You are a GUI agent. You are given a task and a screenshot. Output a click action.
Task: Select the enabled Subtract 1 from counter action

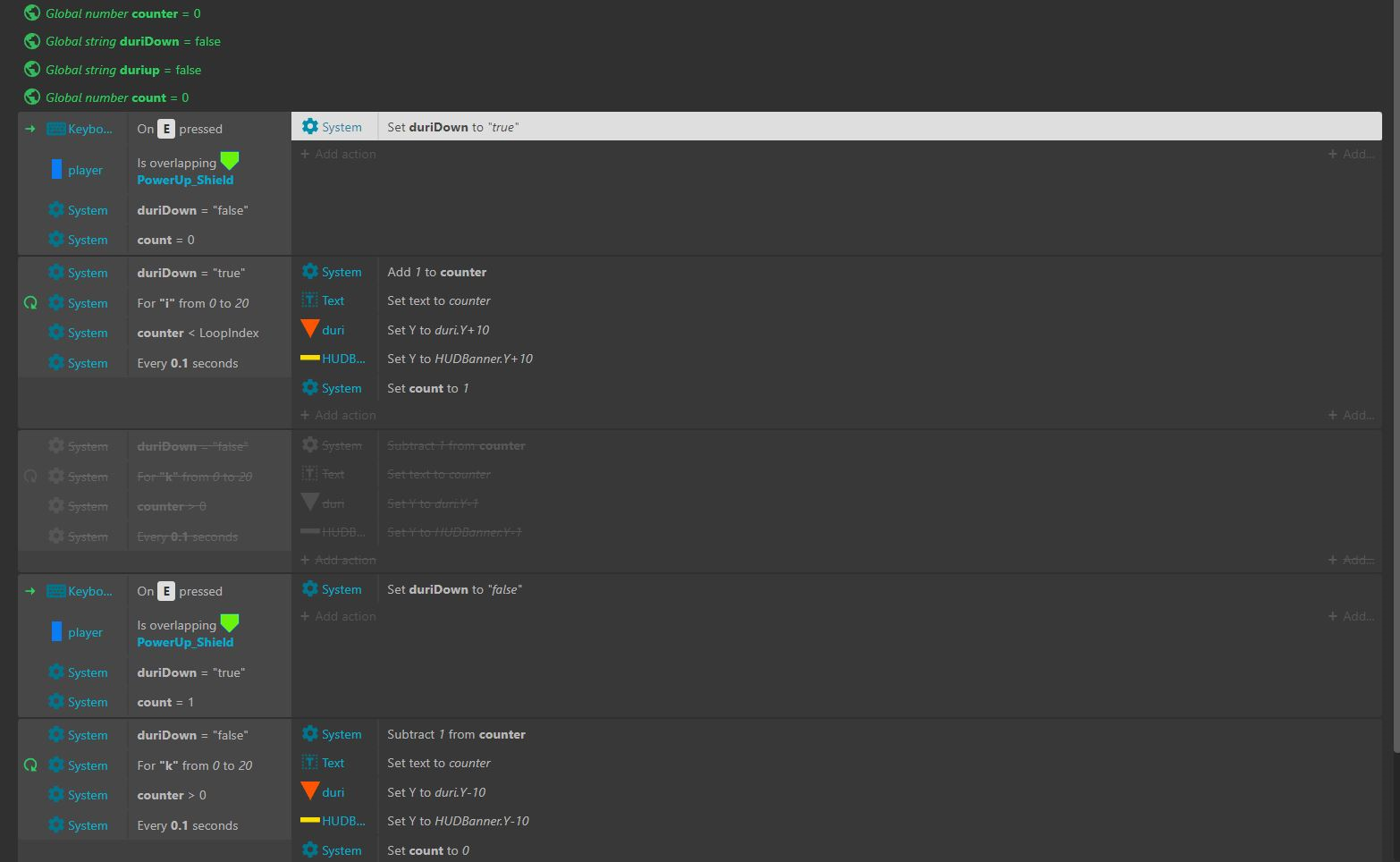[879, 734]
